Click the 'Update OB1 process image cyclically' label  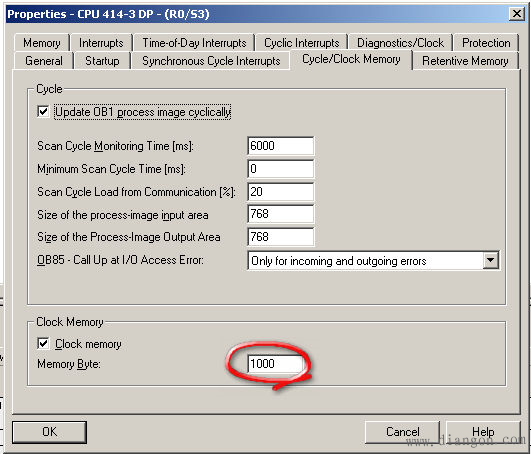(x=143, y=112)
